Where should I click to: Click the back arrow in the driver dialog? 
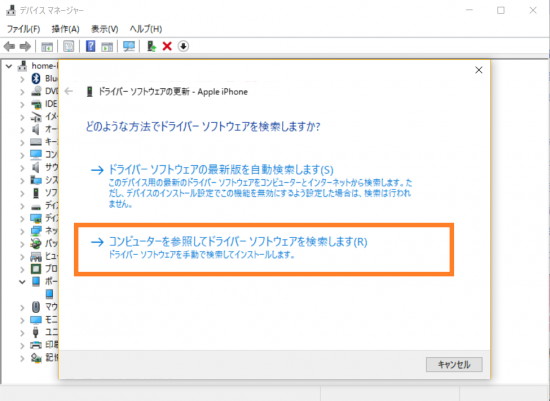(69, 92)
